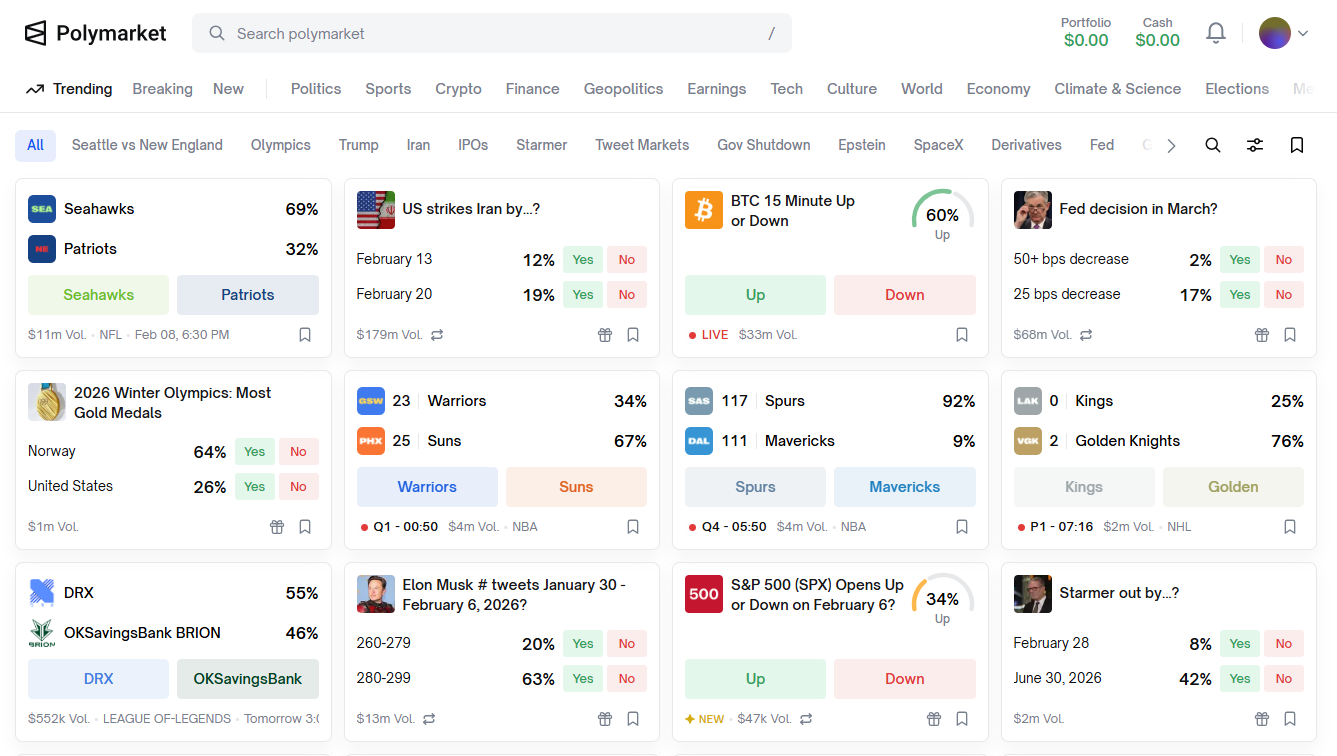Expand more topic tags with right chevron
Image resolution: width=1337 pixels, height=756 pixels.
click(x=1171, y=145)
